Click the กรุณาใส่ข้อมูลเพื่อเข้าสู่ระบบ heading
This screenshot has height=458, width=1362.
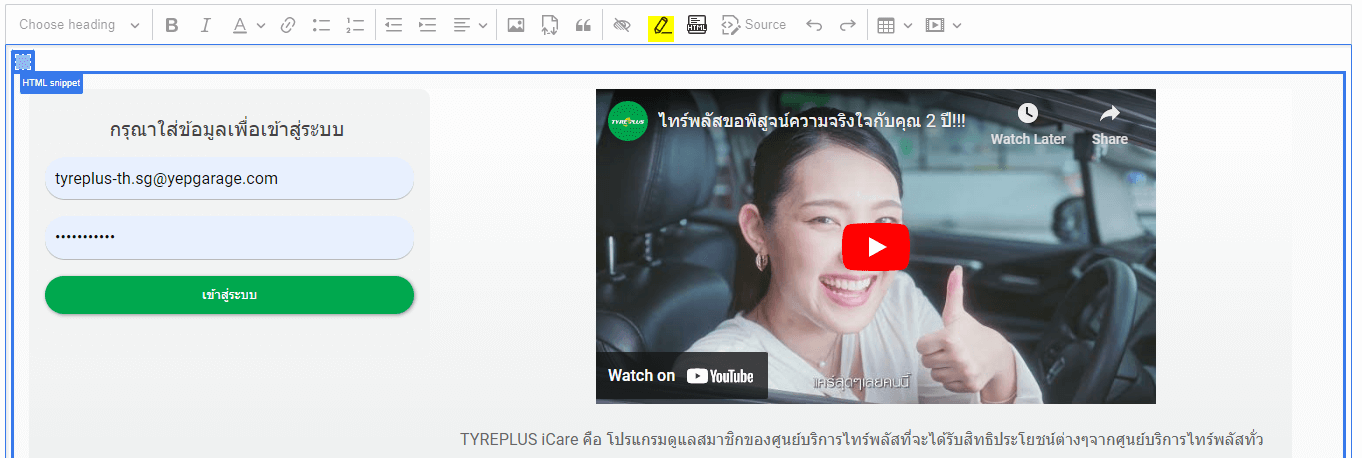(229, 129)
